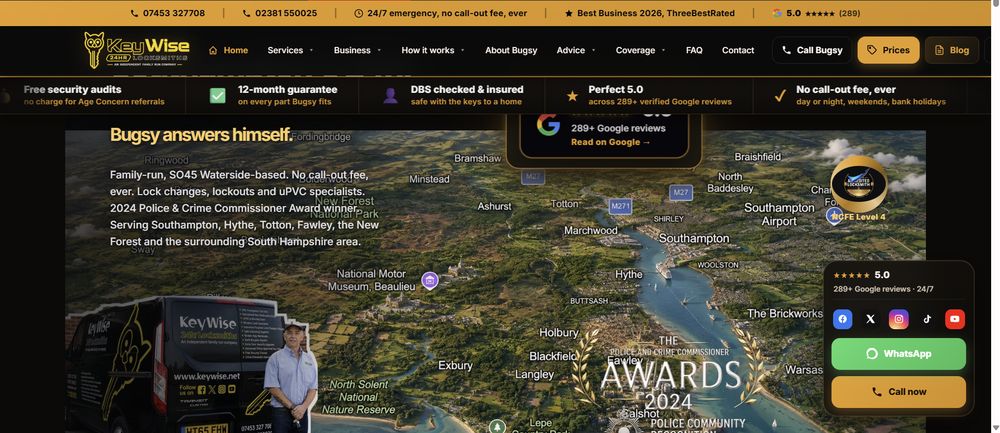The image size is (1000, 433).
Task: Open the Prices button
Action: coord(888,50)
